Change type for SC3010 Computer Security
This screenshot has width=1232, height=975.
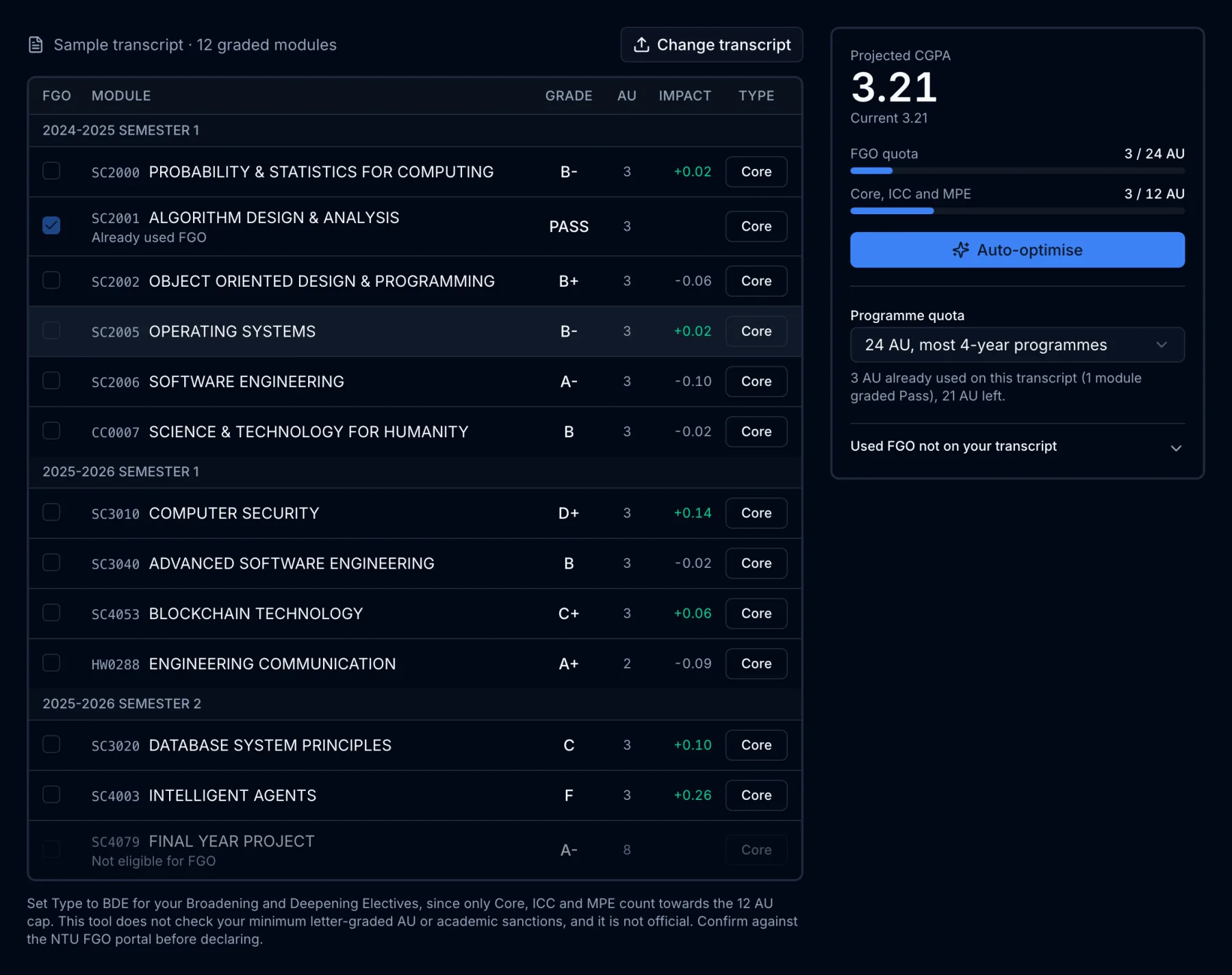(x=756, y=513)
